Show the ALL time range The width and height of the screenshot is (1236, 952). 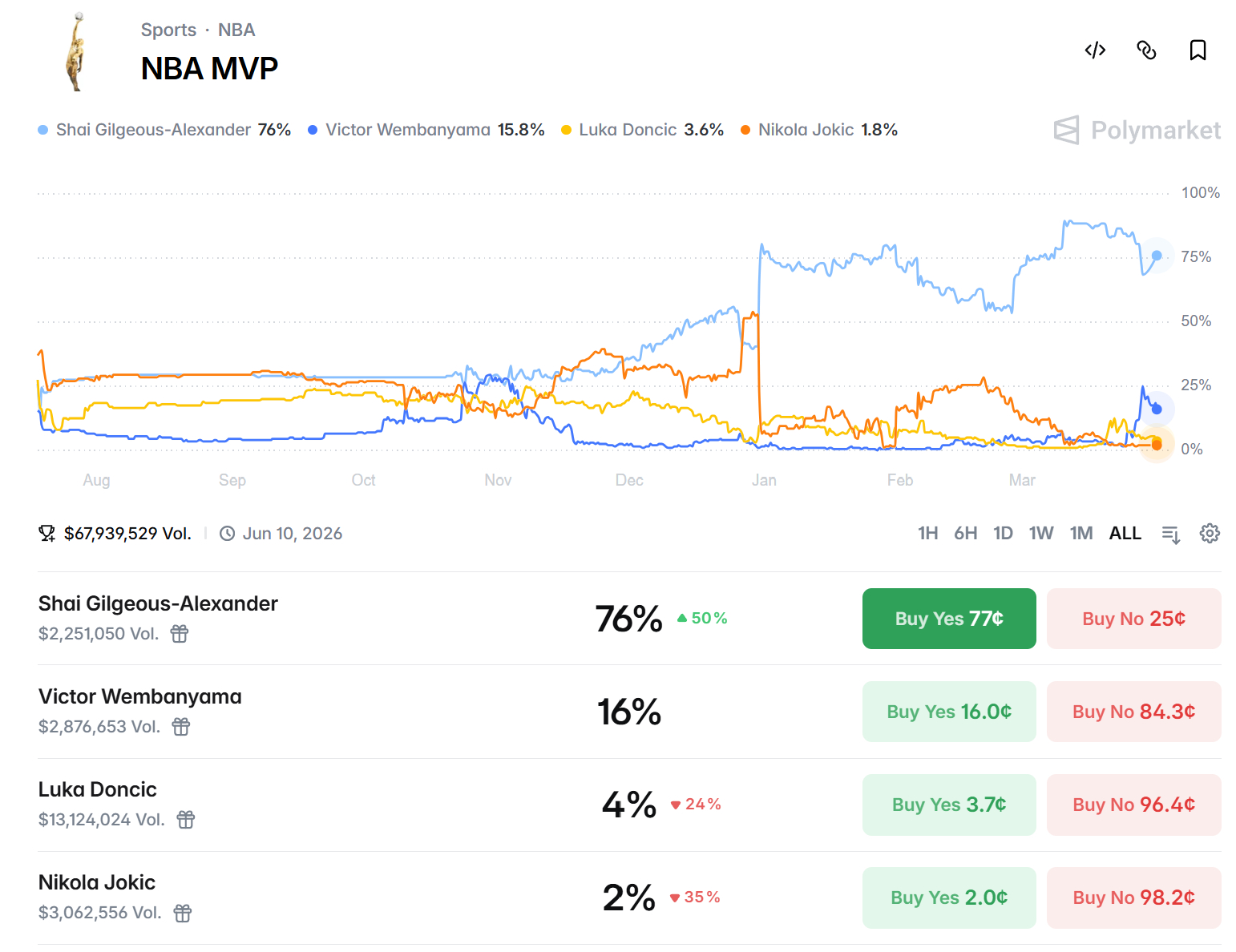click(x=1125, y=534)
